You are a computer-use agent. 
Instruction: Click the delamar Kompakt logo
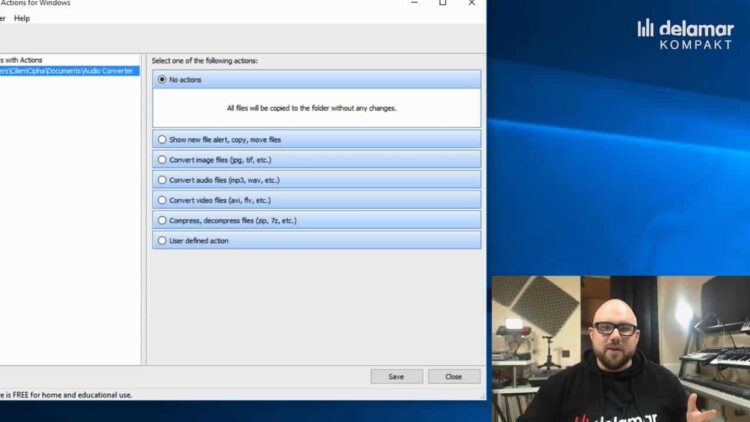click(x=685, y=34)
